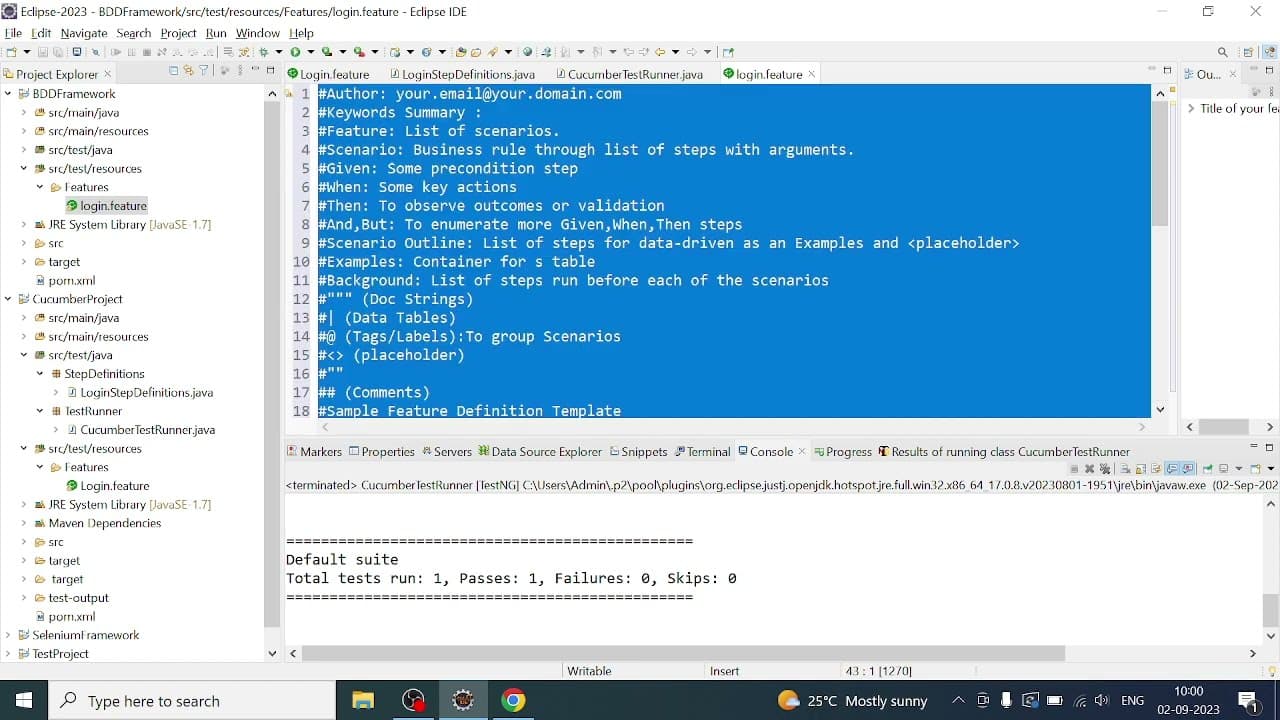Toggle Show Console on Standard Out change
The image size is (1280, 720).
click(1173, 469)
